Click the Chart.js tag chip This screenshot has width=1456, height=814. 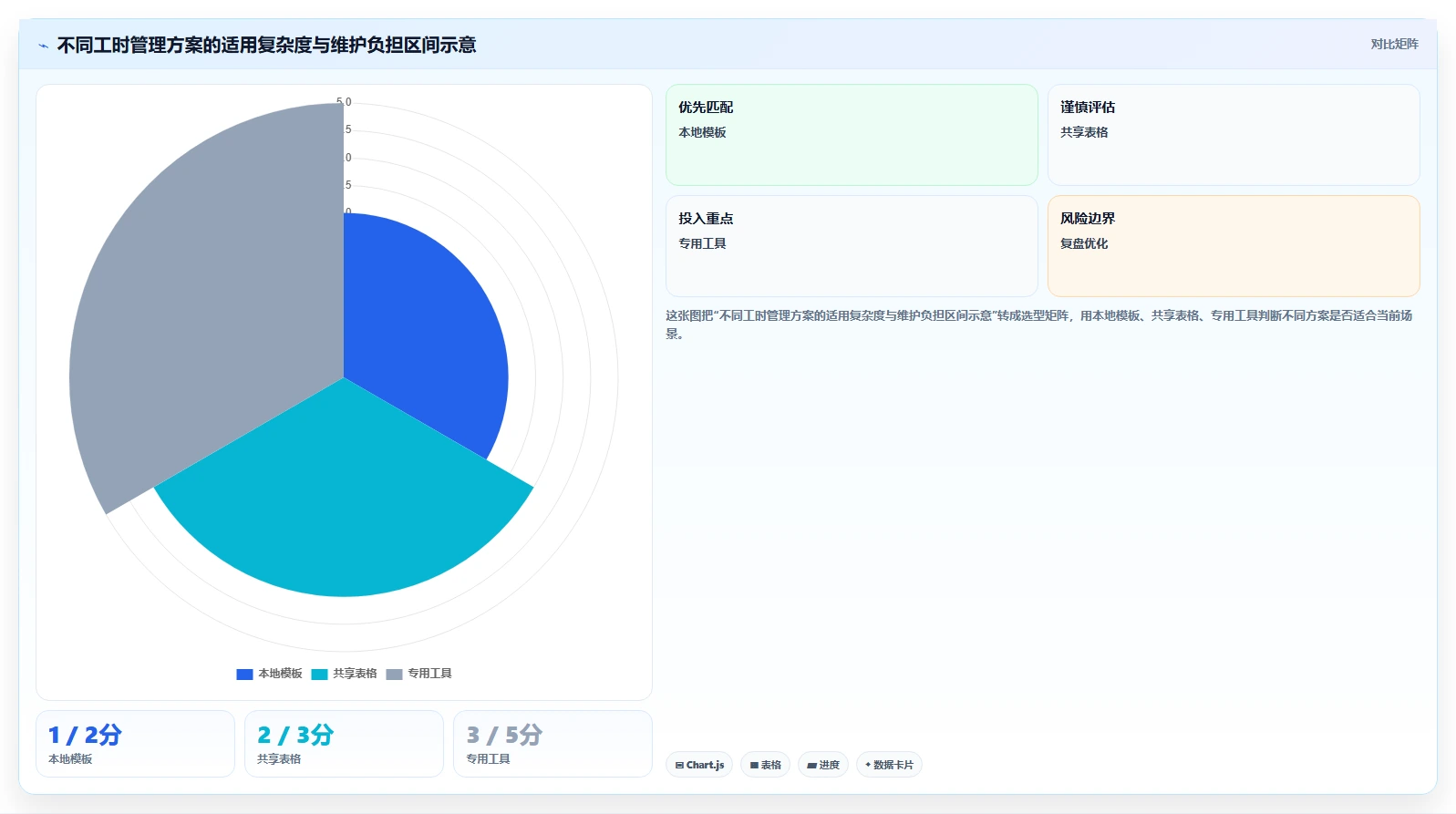(x=699, y=765)
